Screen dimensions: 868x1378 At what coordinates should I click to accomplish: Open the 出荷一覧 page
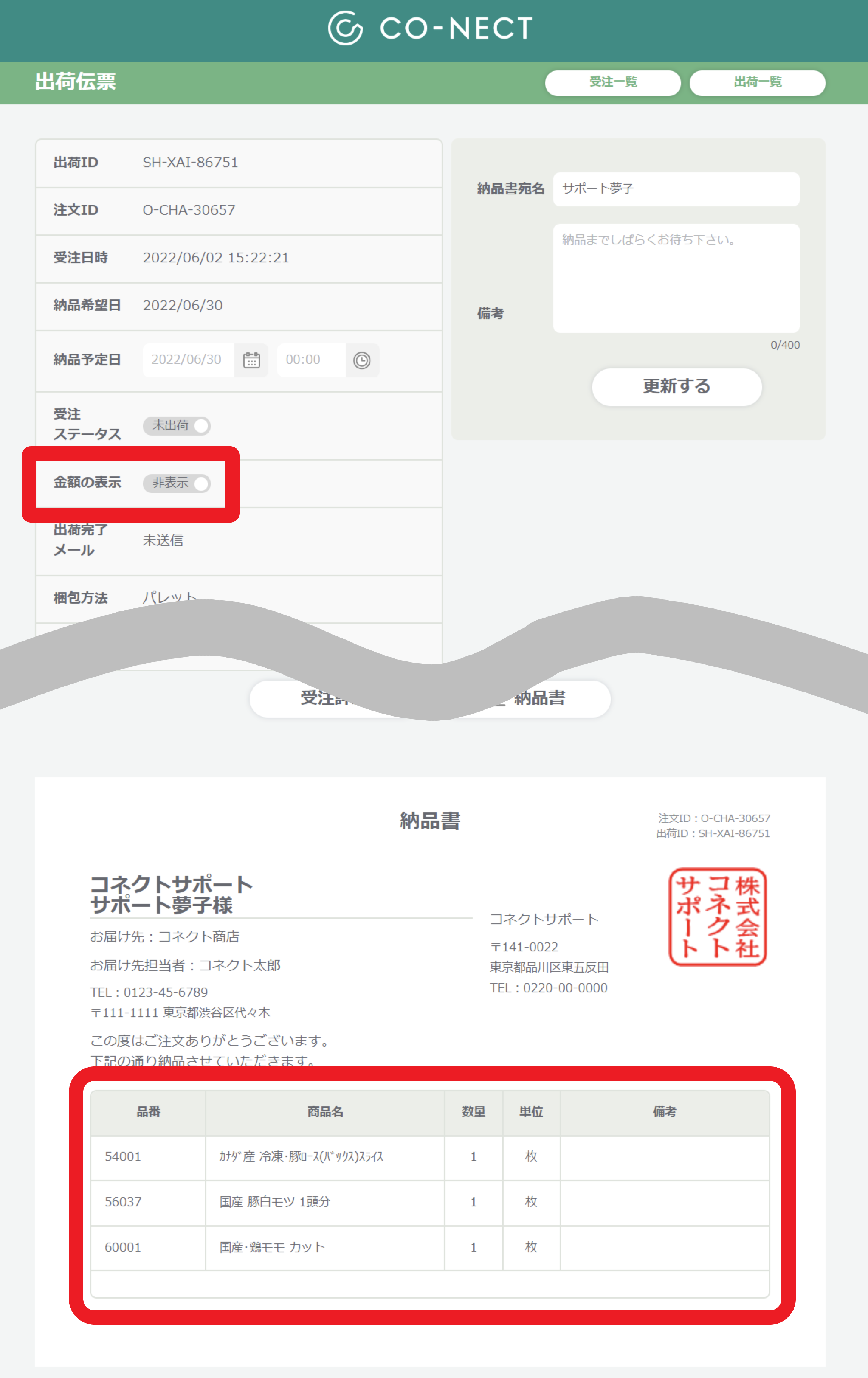point(757,82)
